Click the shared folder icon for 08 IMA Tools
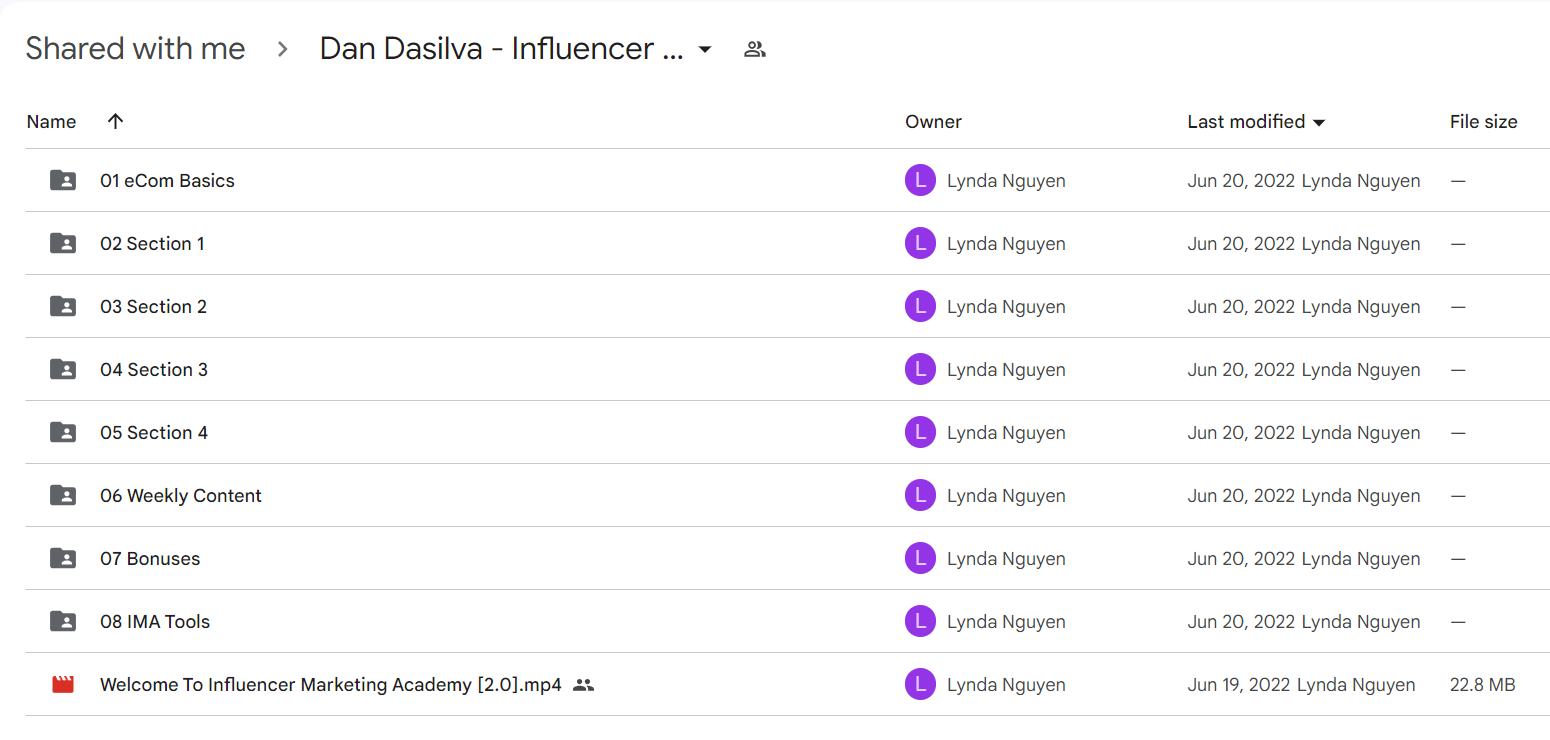 [63, 622]
